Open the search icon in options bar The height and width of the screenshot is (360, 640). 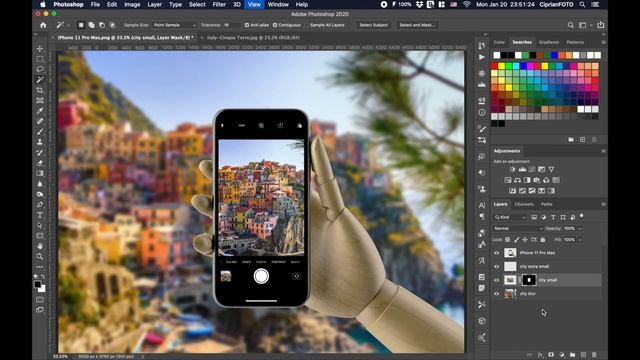[570, 25]
